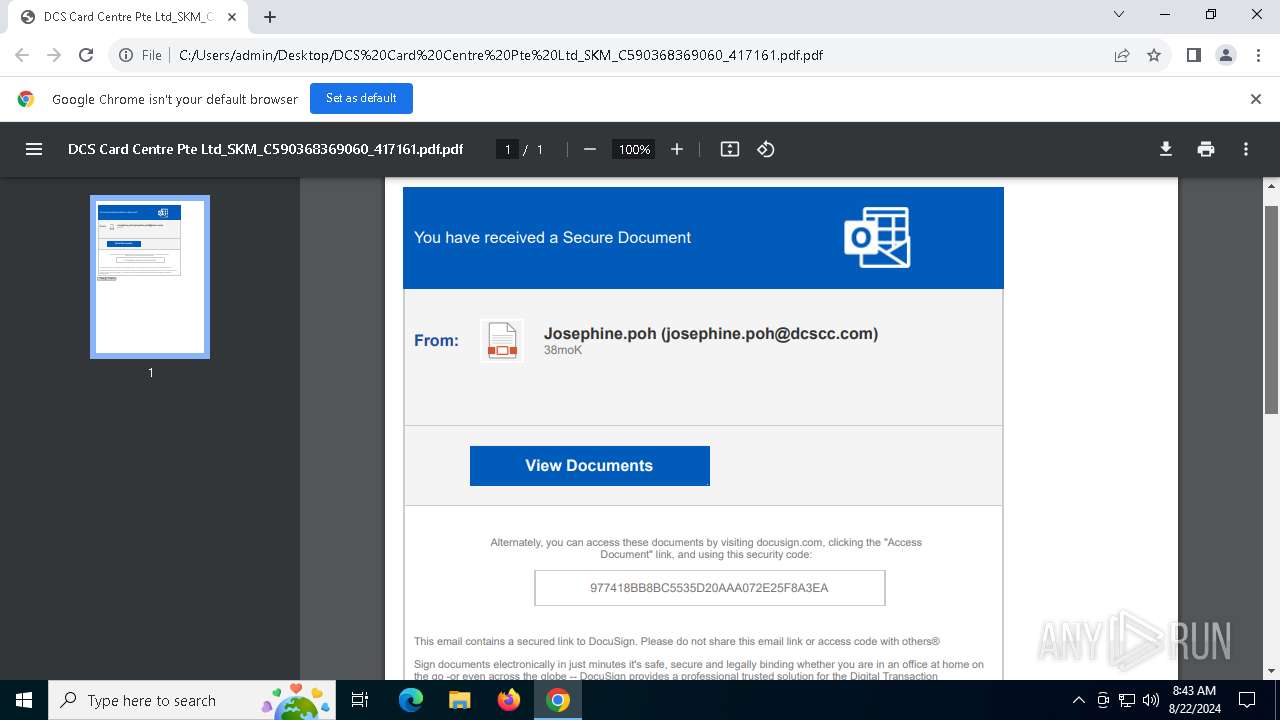Toggle Chrome side panel
1280x720 pixels.
point(1194,55)
